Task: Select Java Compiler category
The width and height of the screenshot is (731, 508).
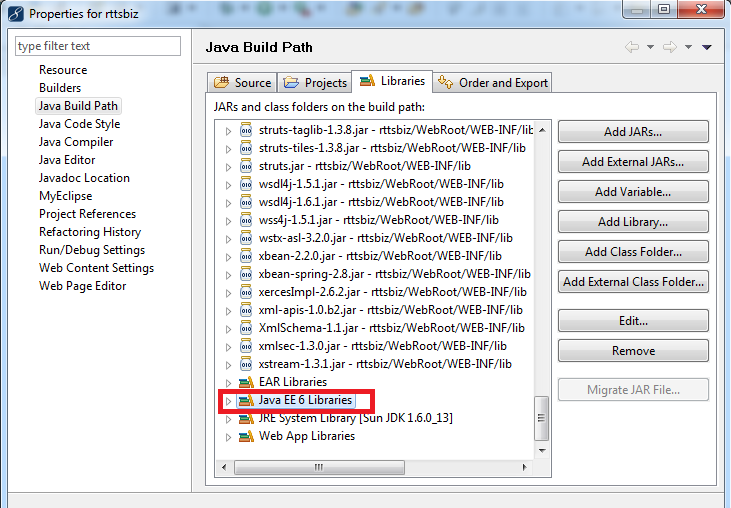Action: pos(76,142)
